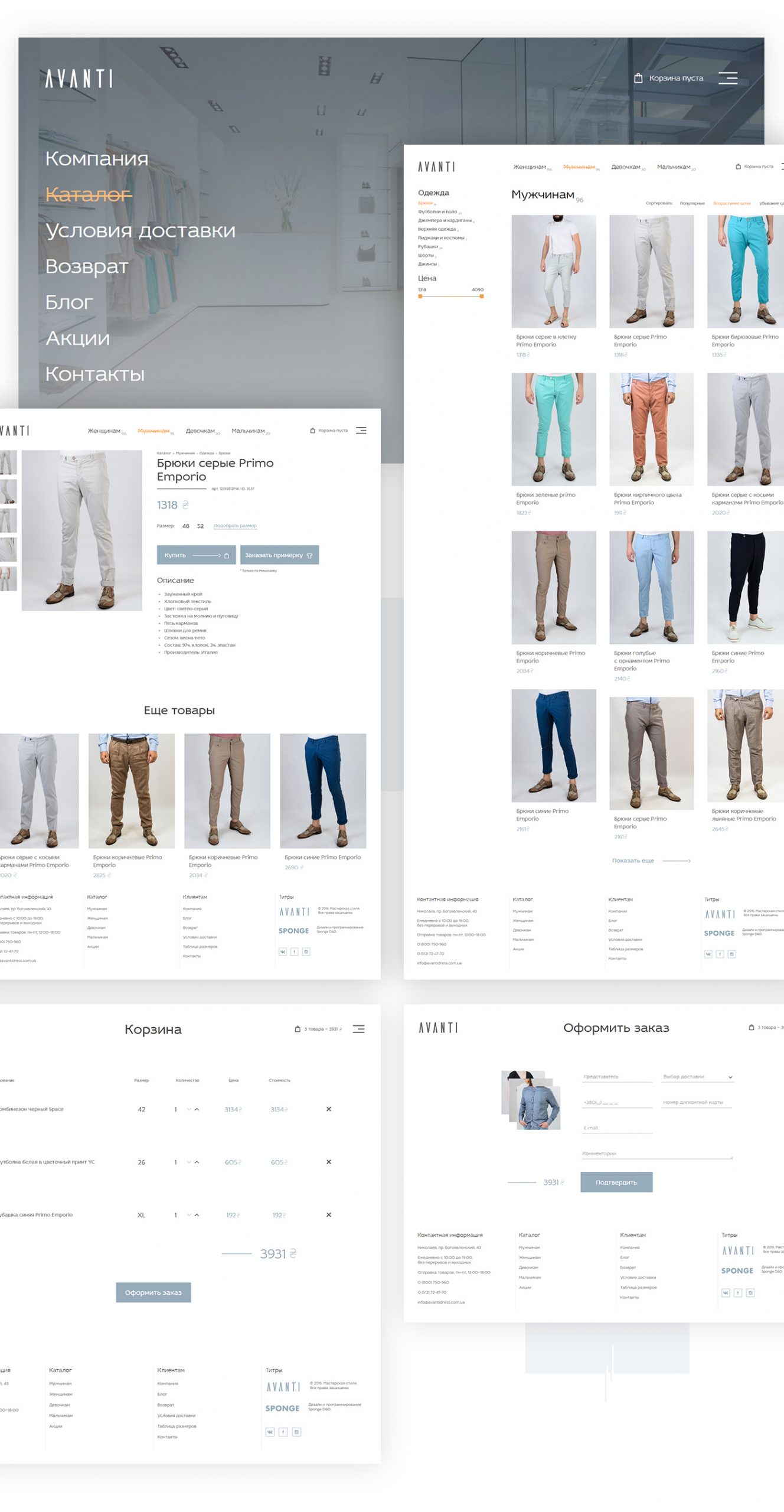Select size 52 on the product page
The image size is (784, 1512).
(200, 526)
